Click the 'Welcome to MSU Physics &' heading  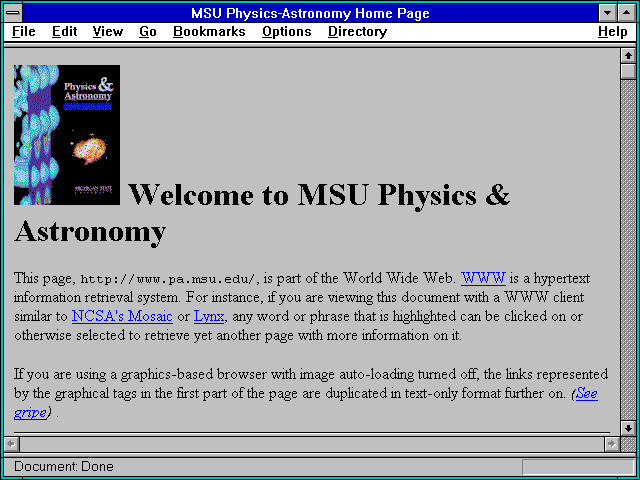[x=319, y=195]
